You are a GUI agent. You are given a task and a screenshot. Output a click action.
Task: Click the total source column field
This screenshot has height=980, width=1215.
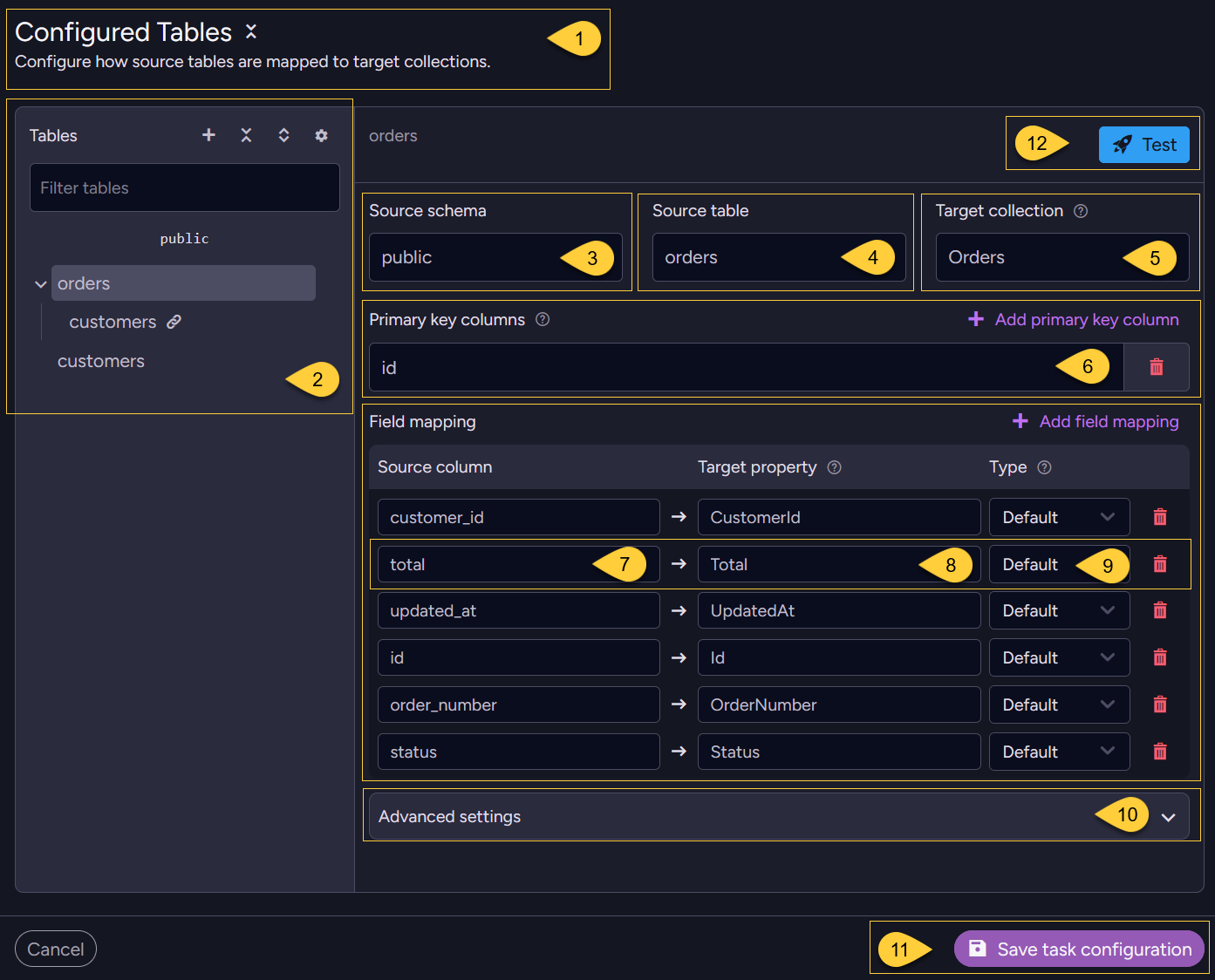pos(519,564)
